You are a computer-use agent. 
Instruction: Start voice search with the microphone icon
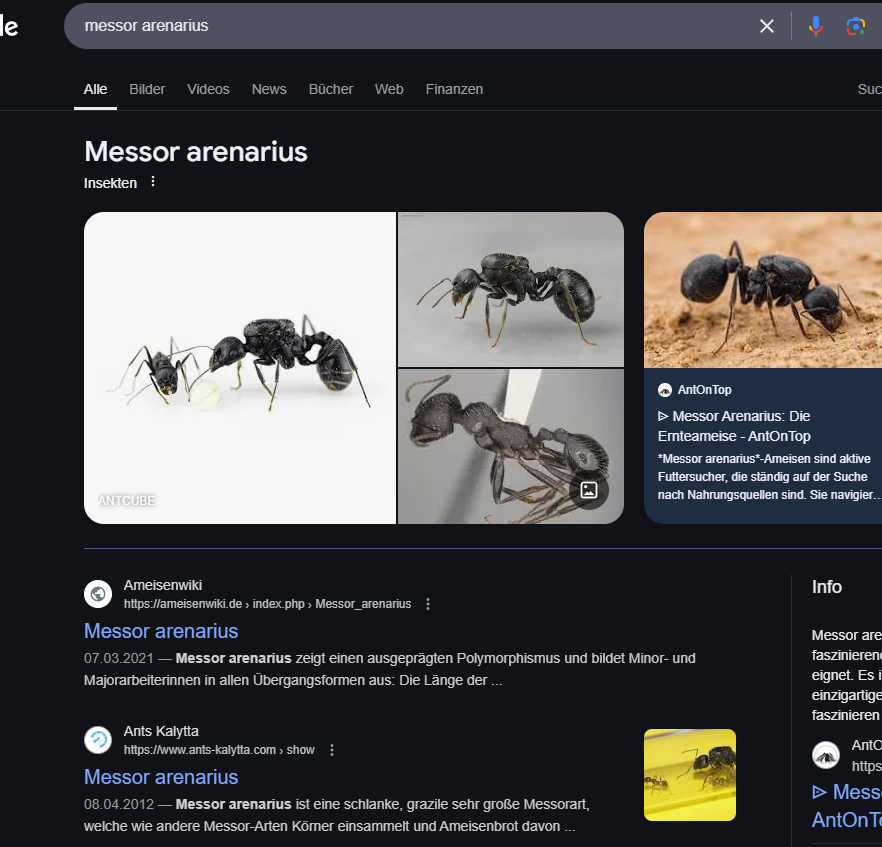[816, 26]
